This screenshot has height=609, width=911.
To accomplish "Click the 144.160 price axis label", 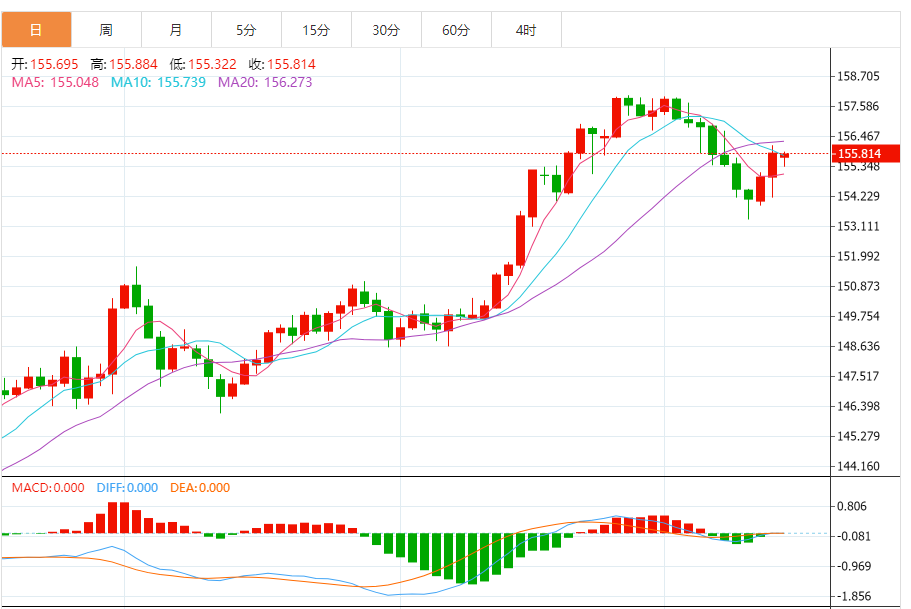I will 858,466.
